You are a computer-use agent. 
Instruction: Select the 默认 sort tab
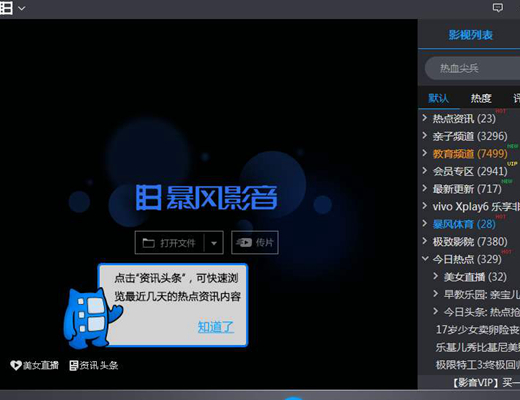point(438,98)
